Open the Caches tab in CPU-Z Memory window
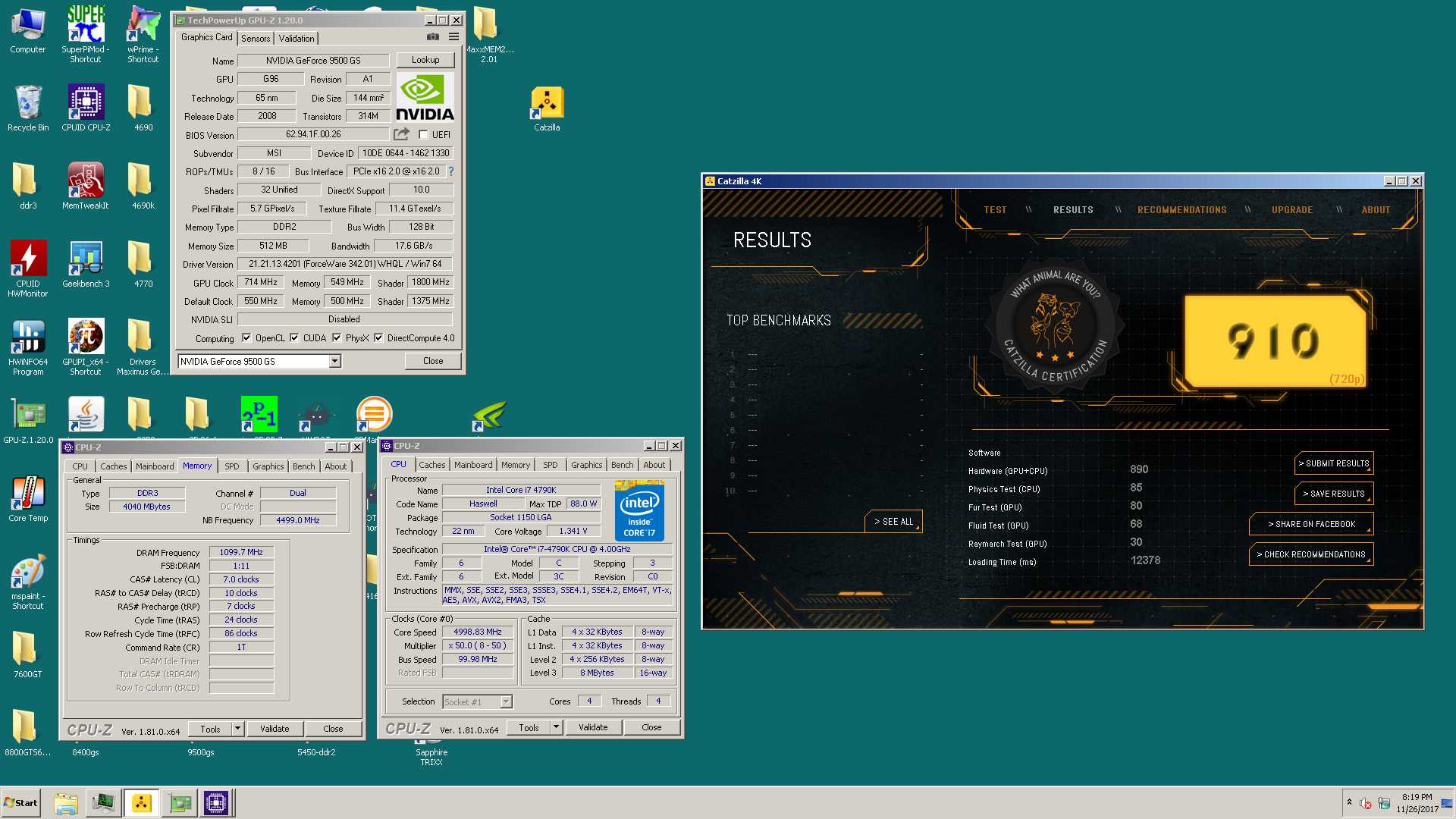The height and width of the screenshot is (819, 1456). [114, 466]
